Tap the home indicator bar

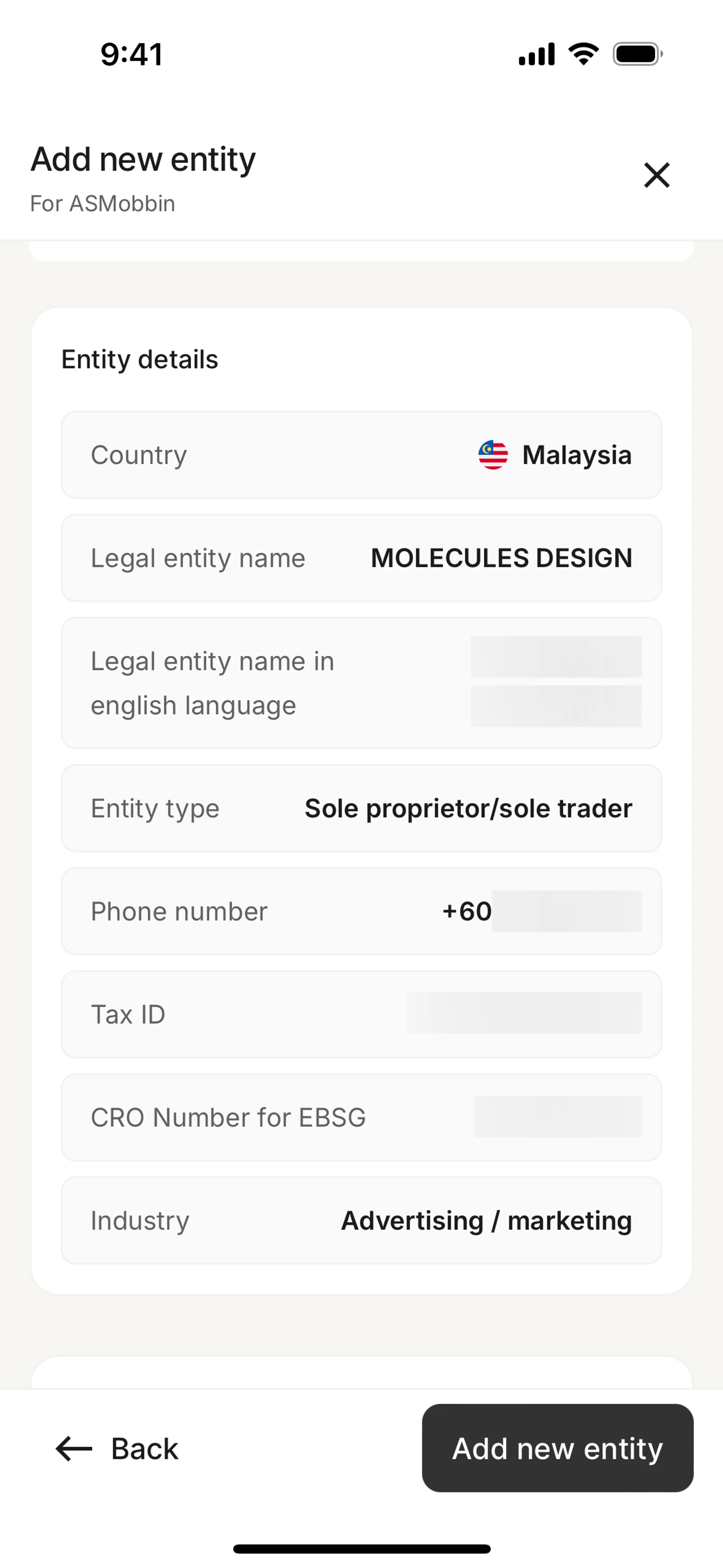tap(361, 1548)
